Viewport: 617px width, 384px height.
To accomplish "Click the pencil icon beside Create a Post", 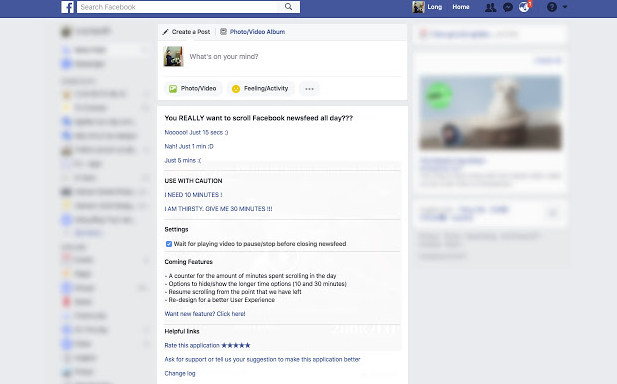I will [166, 32].
